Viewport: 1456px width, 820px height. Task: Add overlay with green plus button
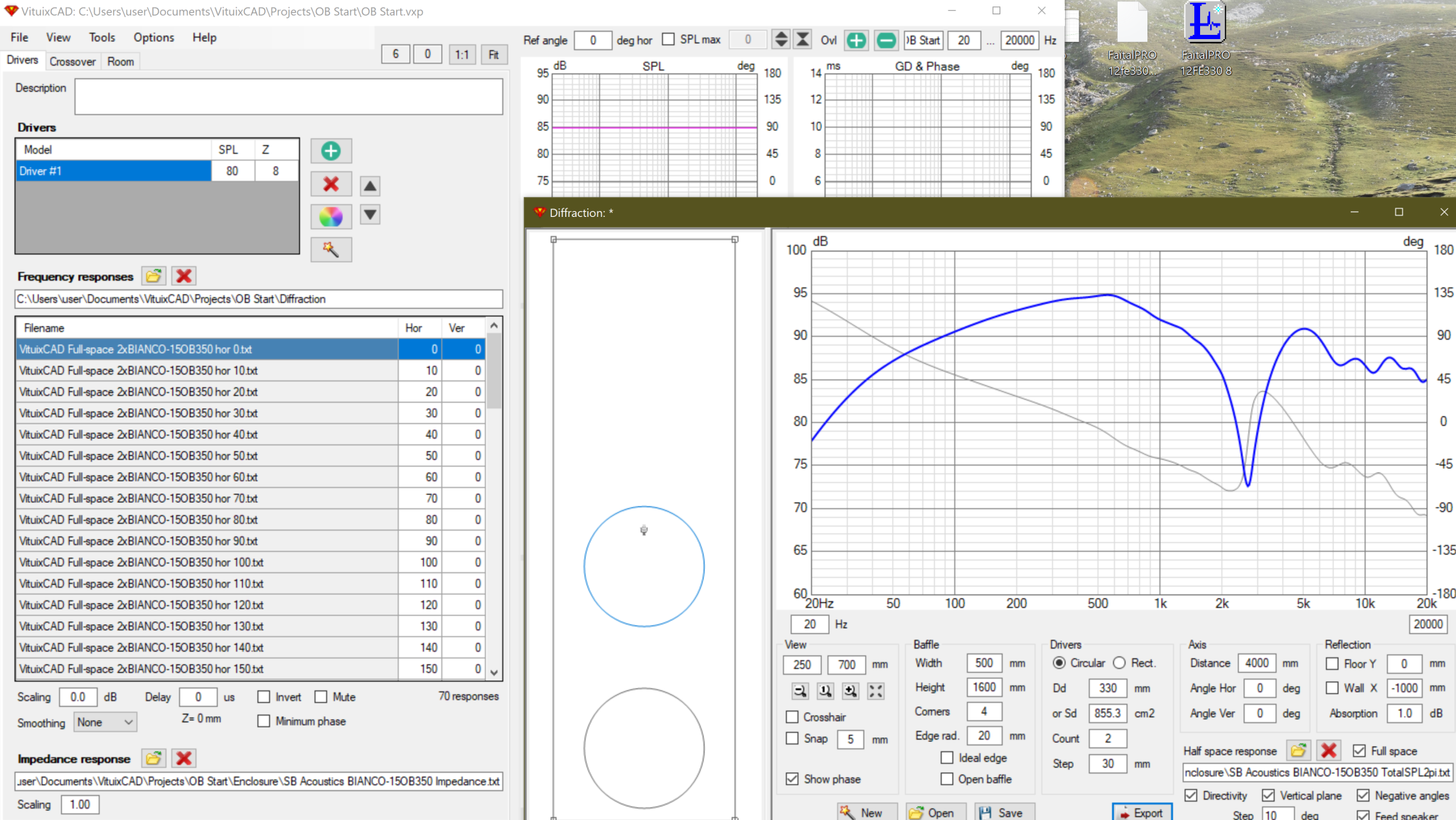coord(856,41)
